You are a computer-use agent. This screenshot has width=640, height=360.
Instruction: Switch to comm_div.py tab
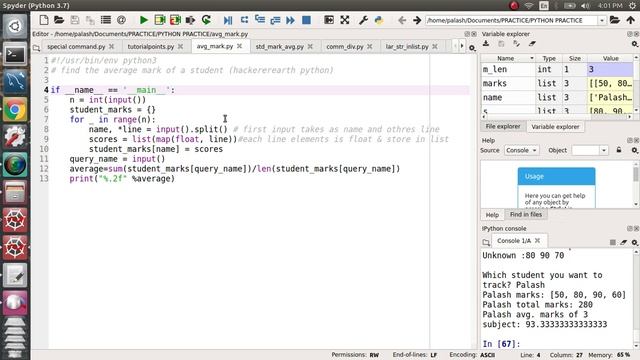pos(344,47)
